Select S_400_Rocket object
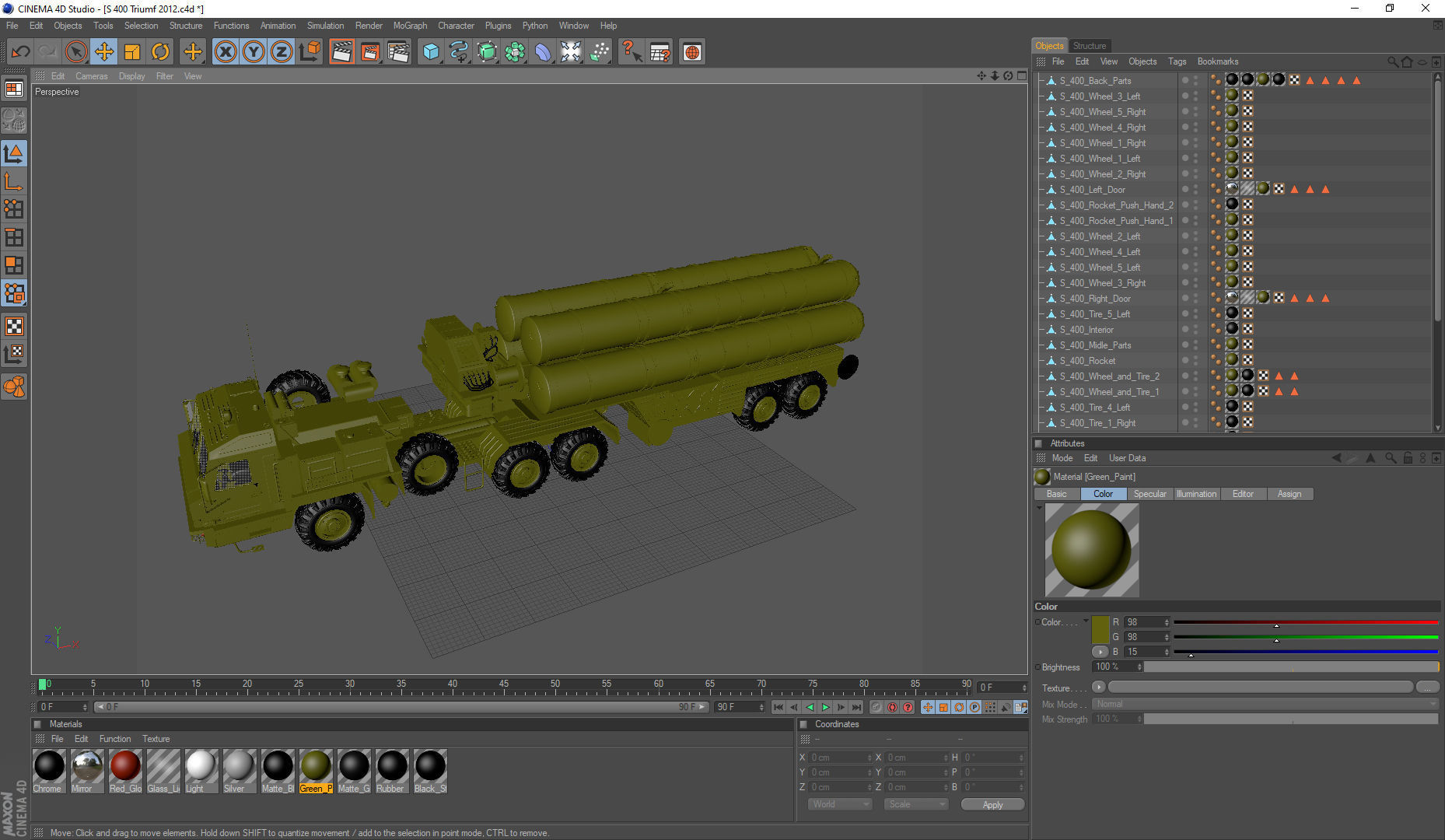1445x840 pixels. [x=1087, y=361]
